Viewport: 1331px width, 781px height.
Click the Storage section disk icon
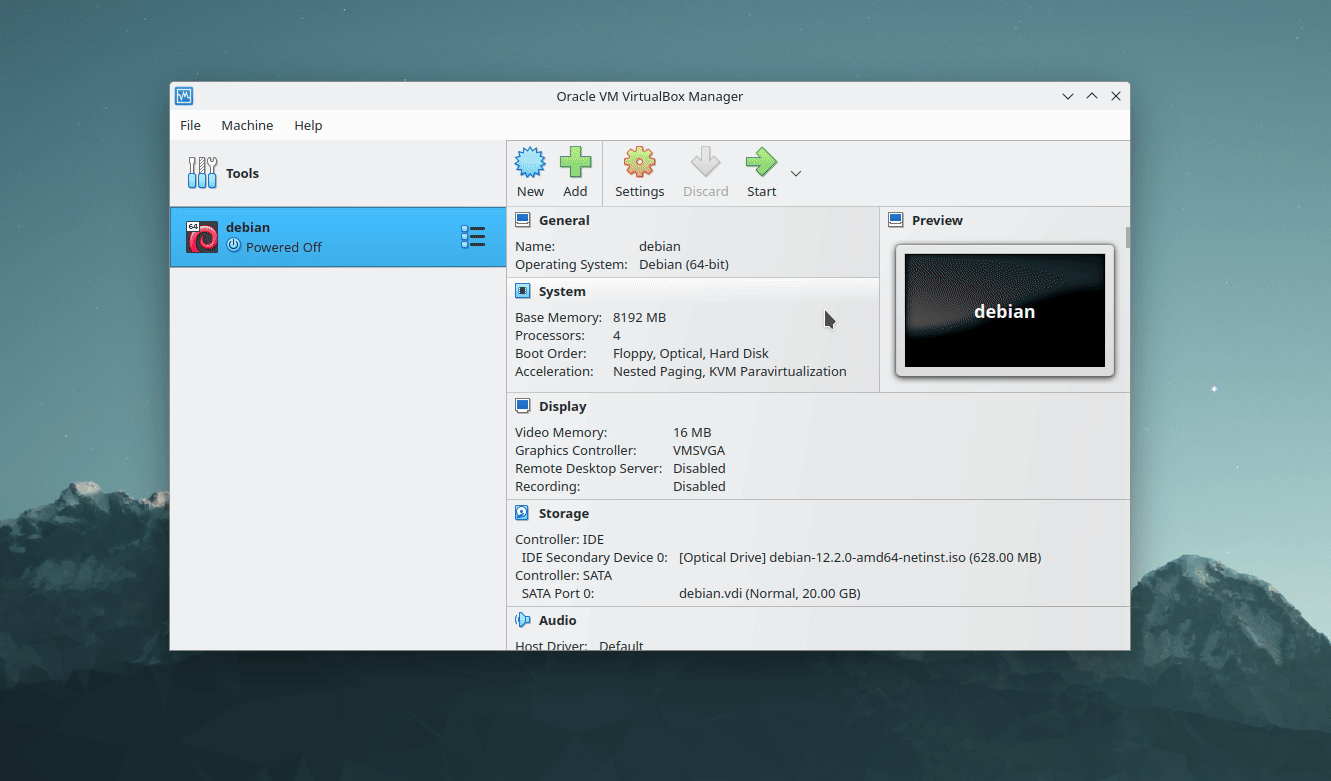(x=523, y=513)
